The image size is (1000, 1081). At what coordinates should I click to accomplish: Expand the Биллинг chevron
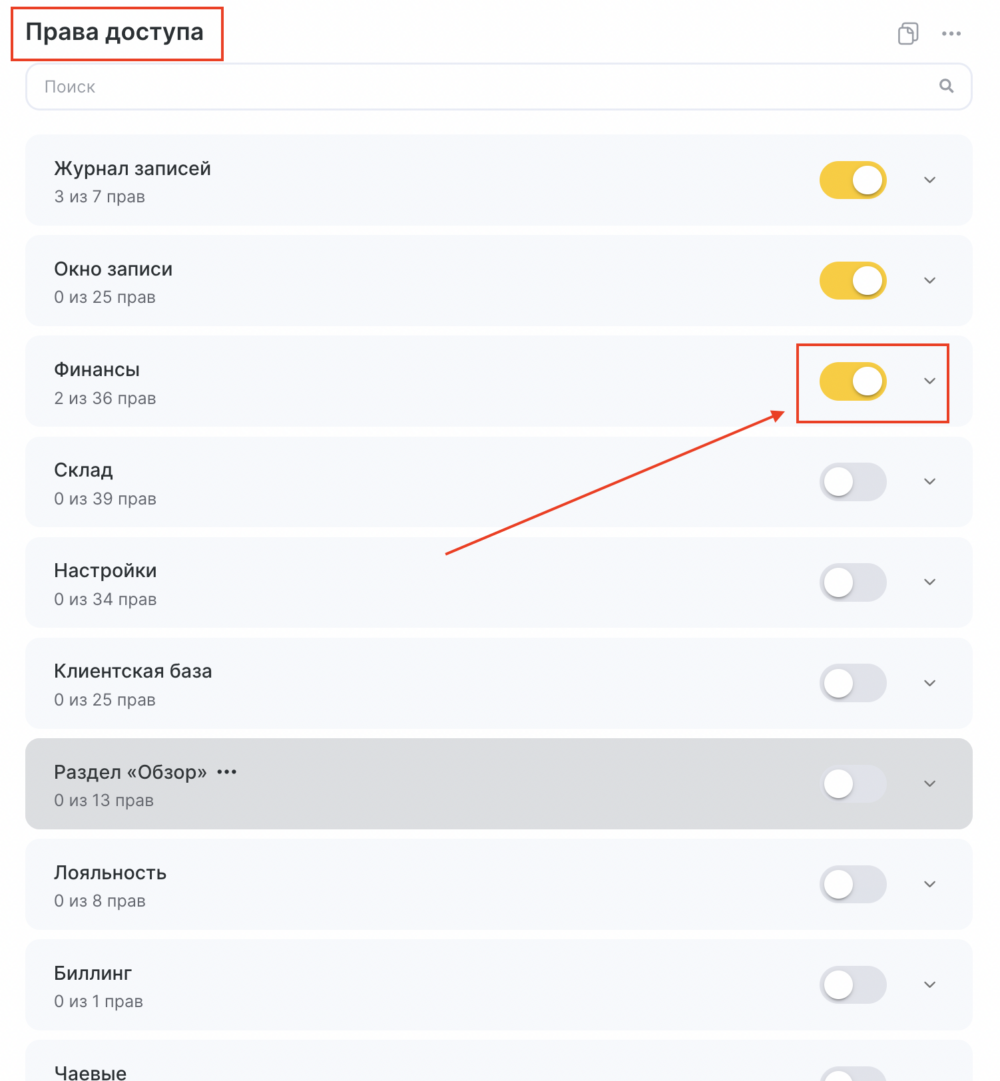click(x=930, y=984)
